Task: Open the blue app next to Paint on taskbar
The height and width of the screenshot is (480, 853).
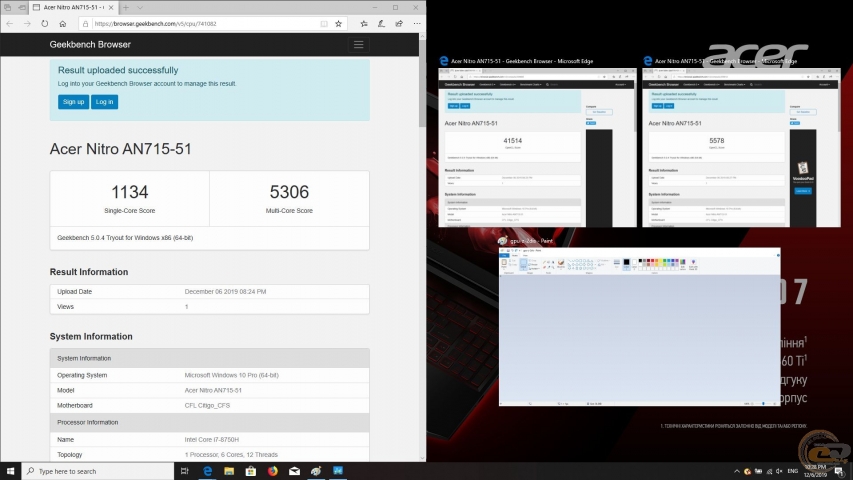Action: (x=338, y=471)
